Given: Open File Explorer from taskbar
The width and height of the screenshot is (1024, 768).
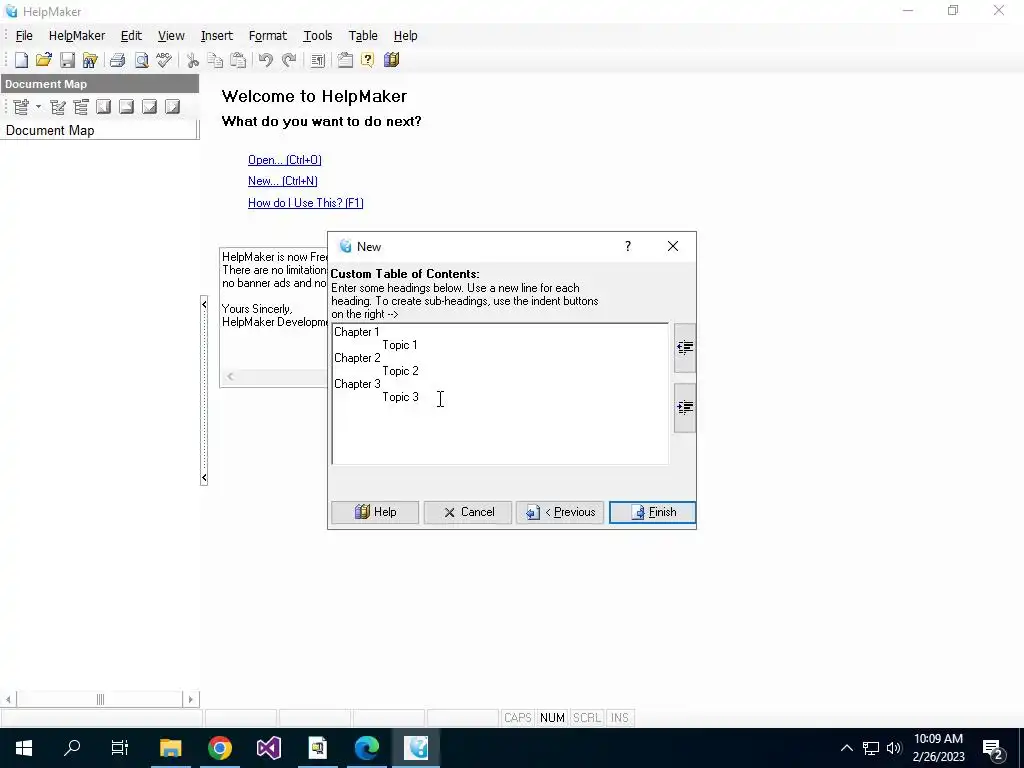Looking at the screenshot, I should 170,748.
